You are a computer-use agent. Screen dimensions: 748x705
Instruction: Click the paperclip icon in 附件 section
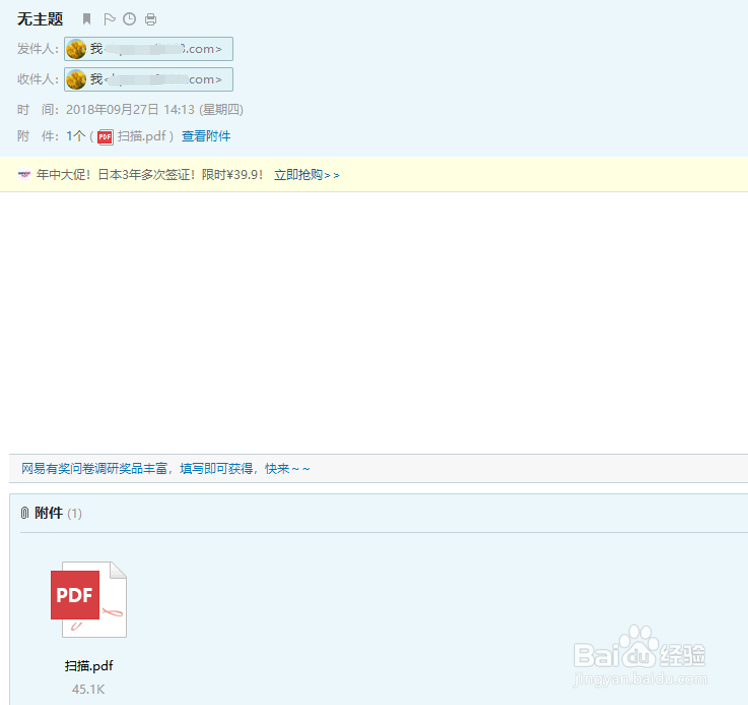25,513
